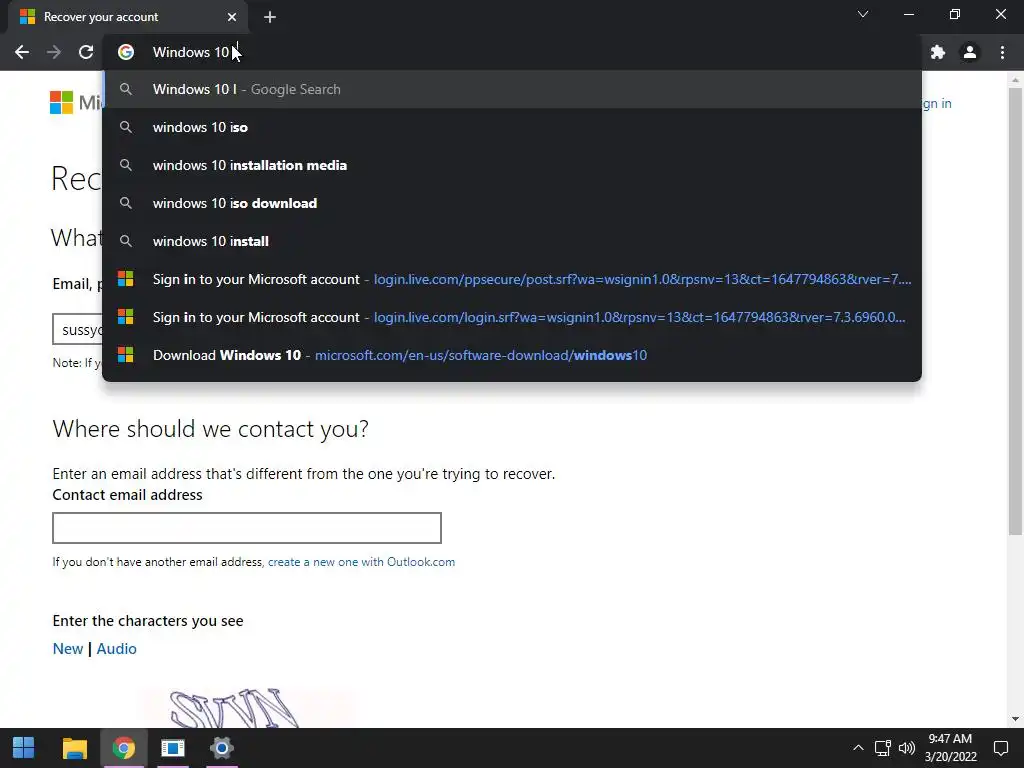
Task: Choose the 'windows 10 iso' suggestion
Action: [x=512, y=127]
